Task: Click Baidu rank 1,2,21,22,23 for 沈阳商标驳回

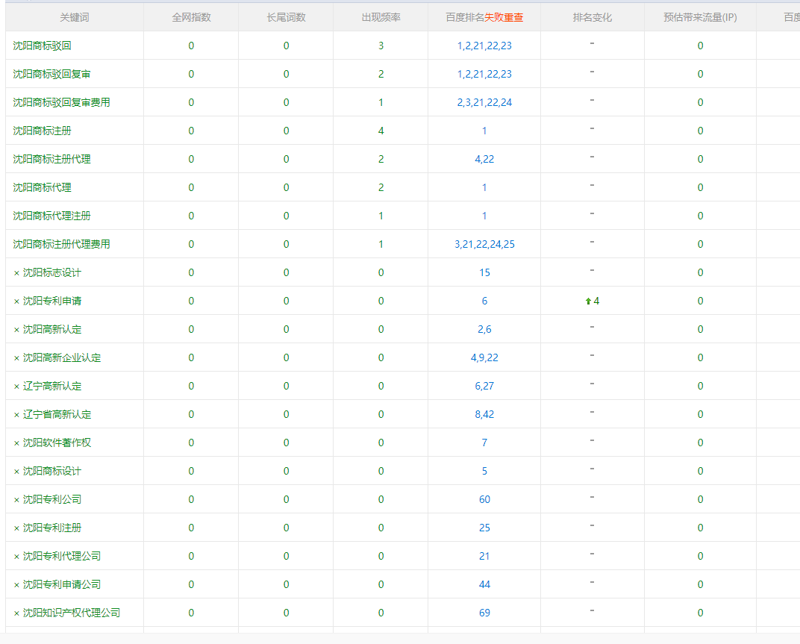Action: click(x=484, y=46)
